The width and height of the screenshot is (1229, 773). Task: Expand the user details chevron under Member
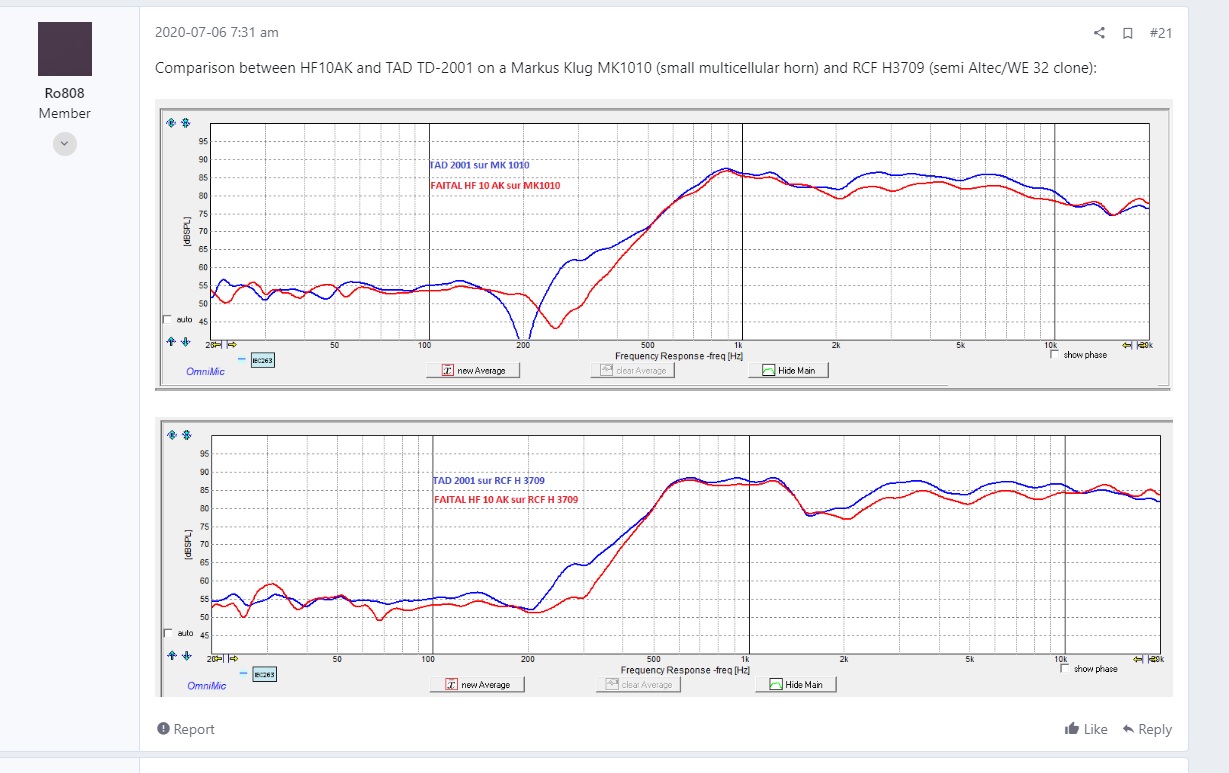[x=65, y=143]
